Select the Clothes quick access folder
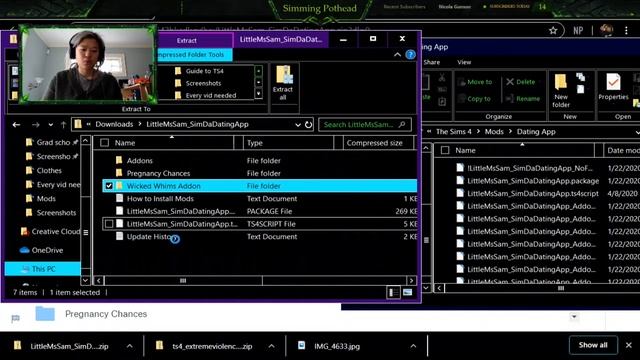 [x=49, y=171]
